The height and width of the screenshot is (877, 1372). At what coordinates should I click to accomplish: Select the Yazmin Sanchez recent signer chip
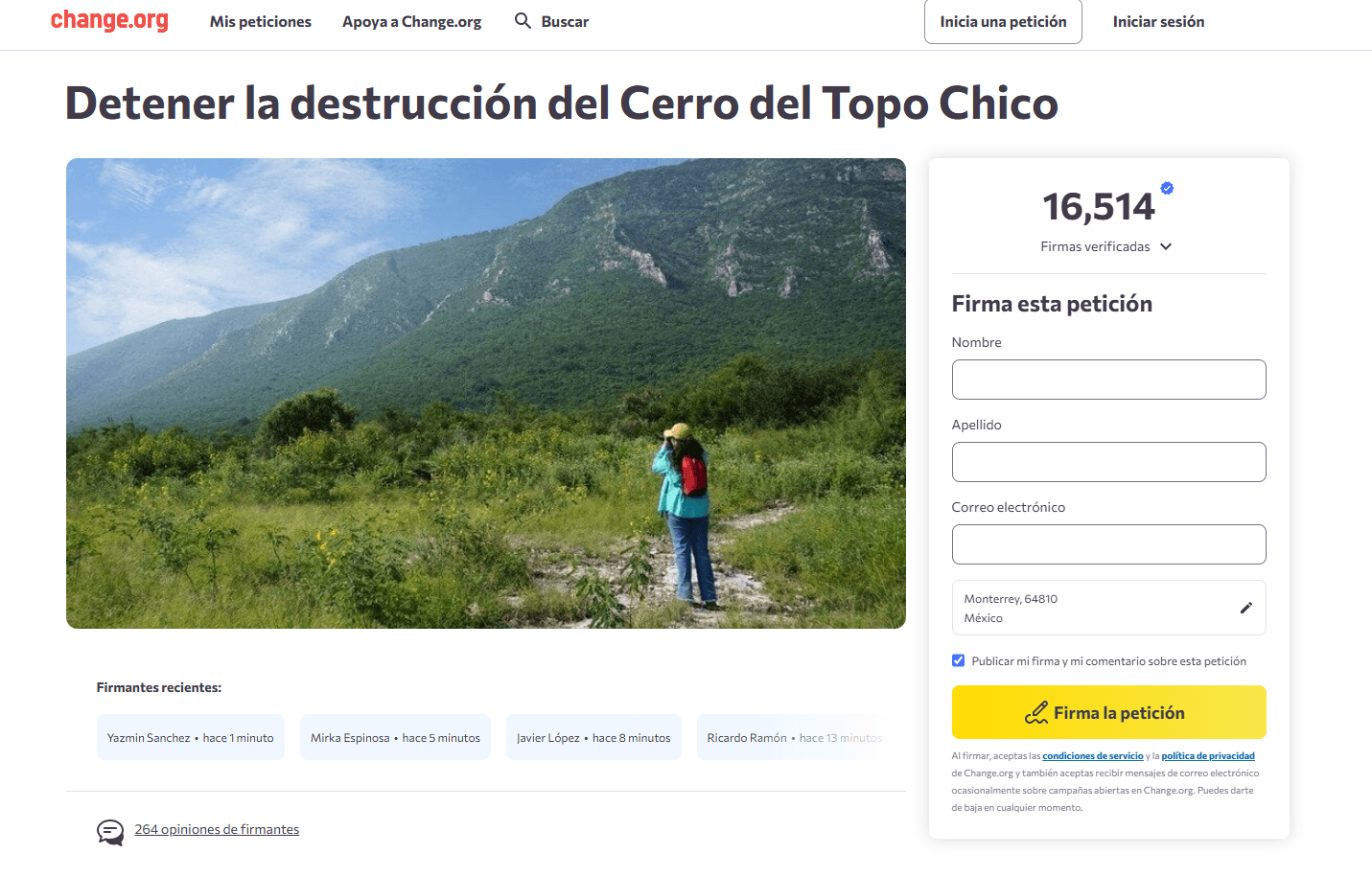point(191,737)
